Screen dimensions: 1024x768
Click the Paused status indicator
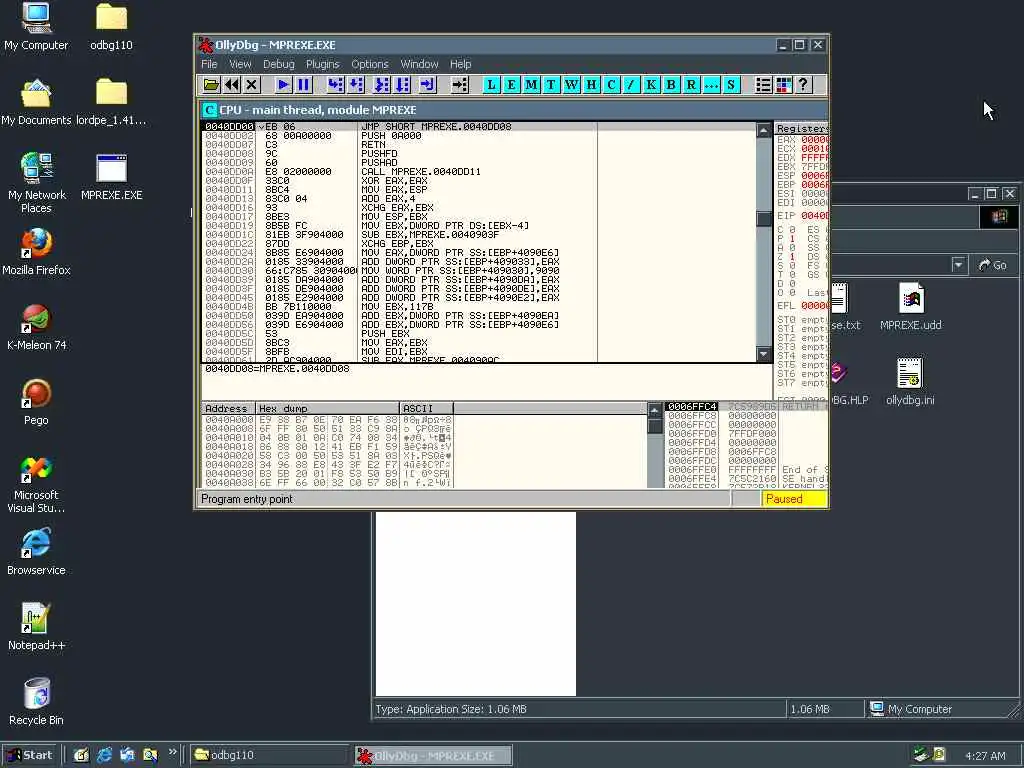click(x=793, y=499)
